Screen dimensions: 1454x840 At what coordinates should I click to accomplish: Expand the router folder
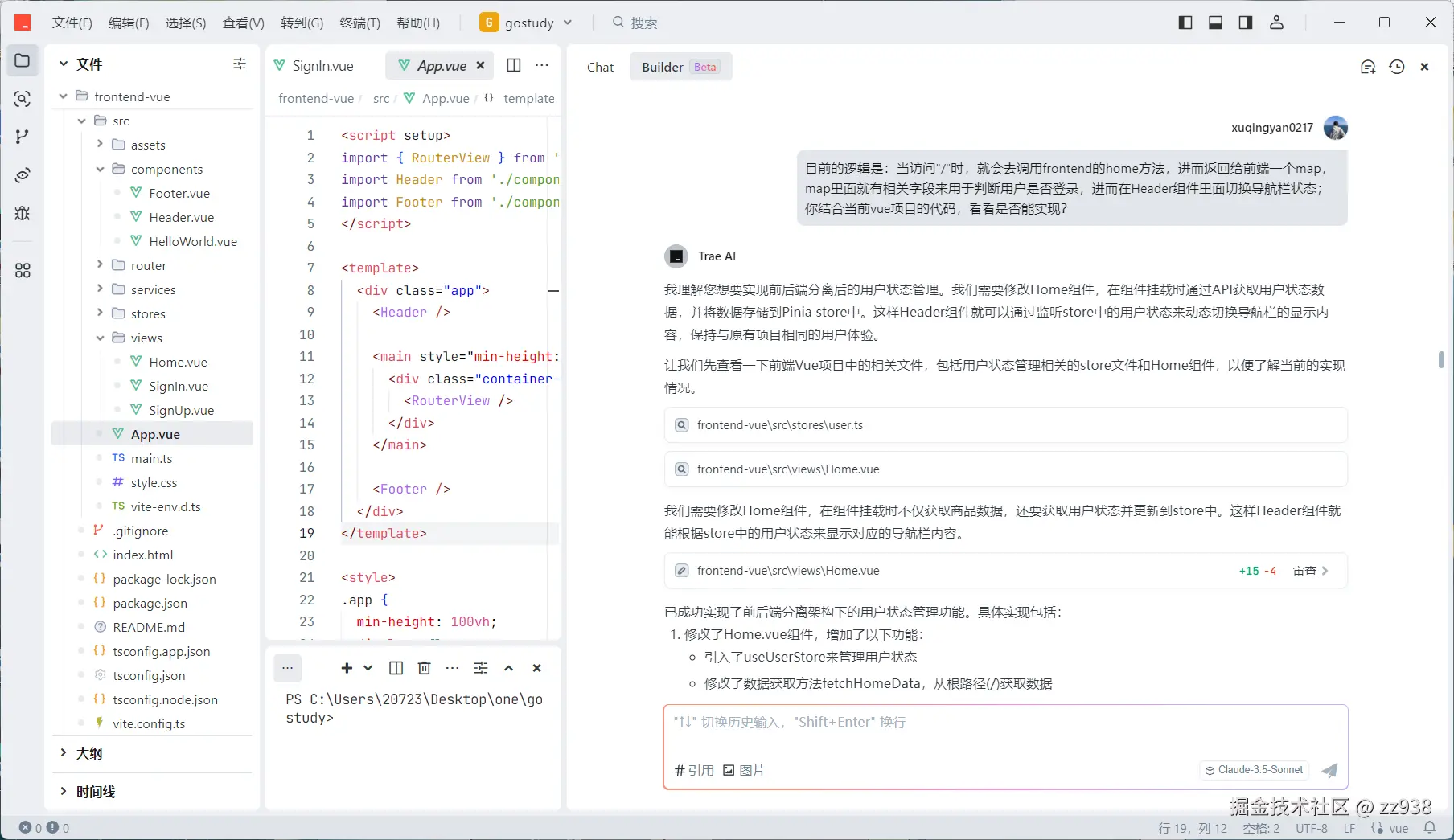(100, 265)
